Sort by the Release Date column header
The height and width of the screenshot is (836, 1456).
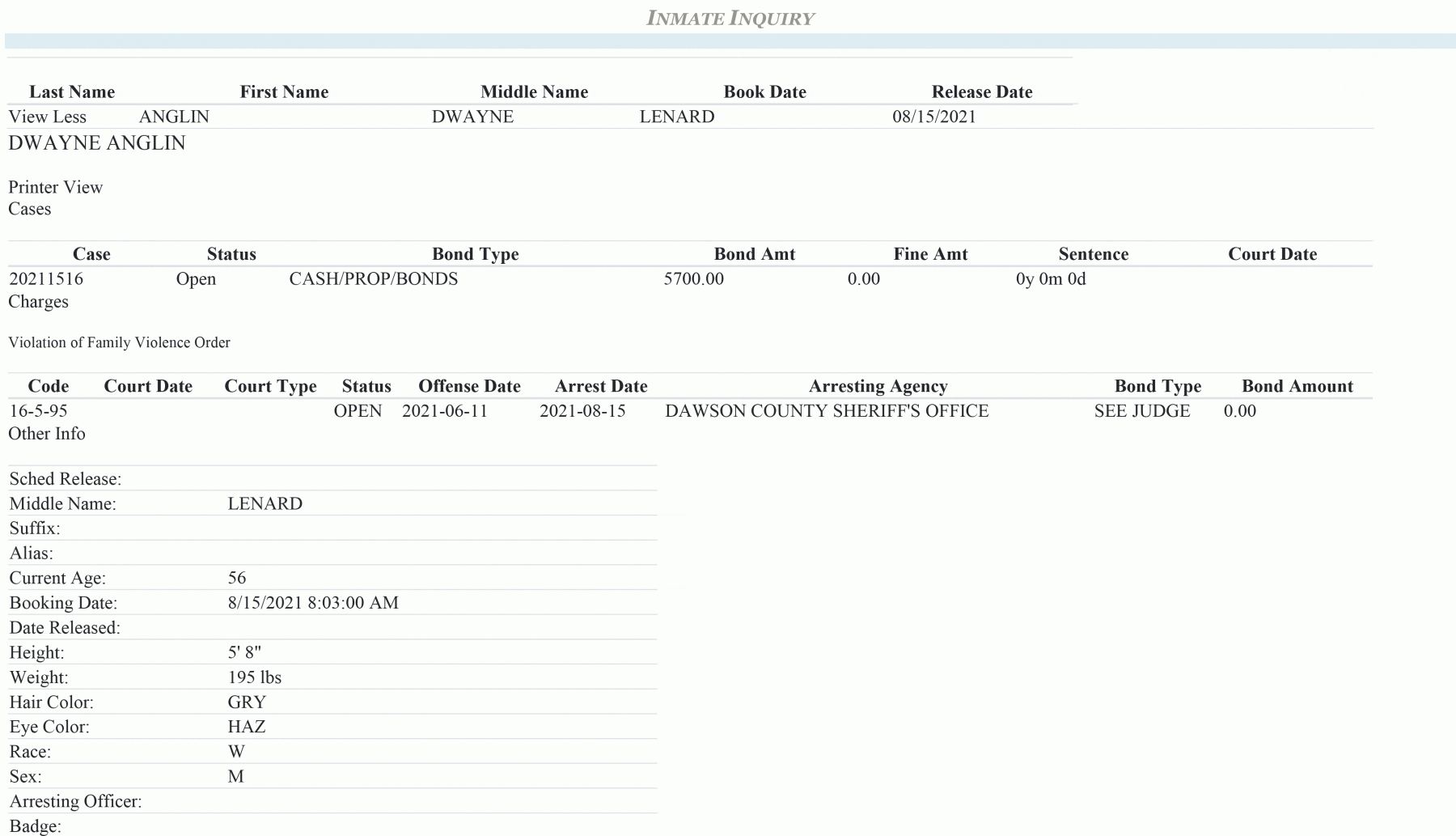pyautogui.click(x=981, y=91)
